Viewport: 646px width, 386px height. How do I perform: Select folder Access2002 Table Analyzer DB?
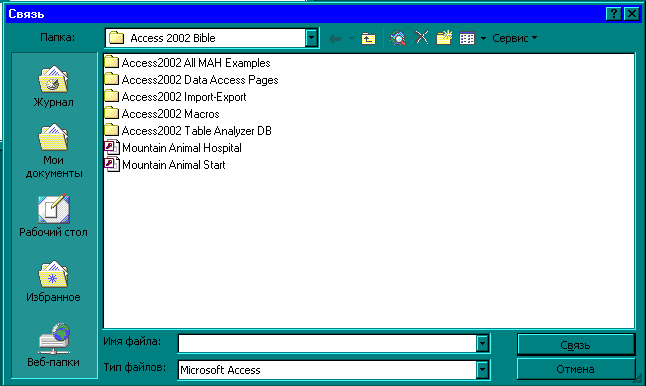188,131
